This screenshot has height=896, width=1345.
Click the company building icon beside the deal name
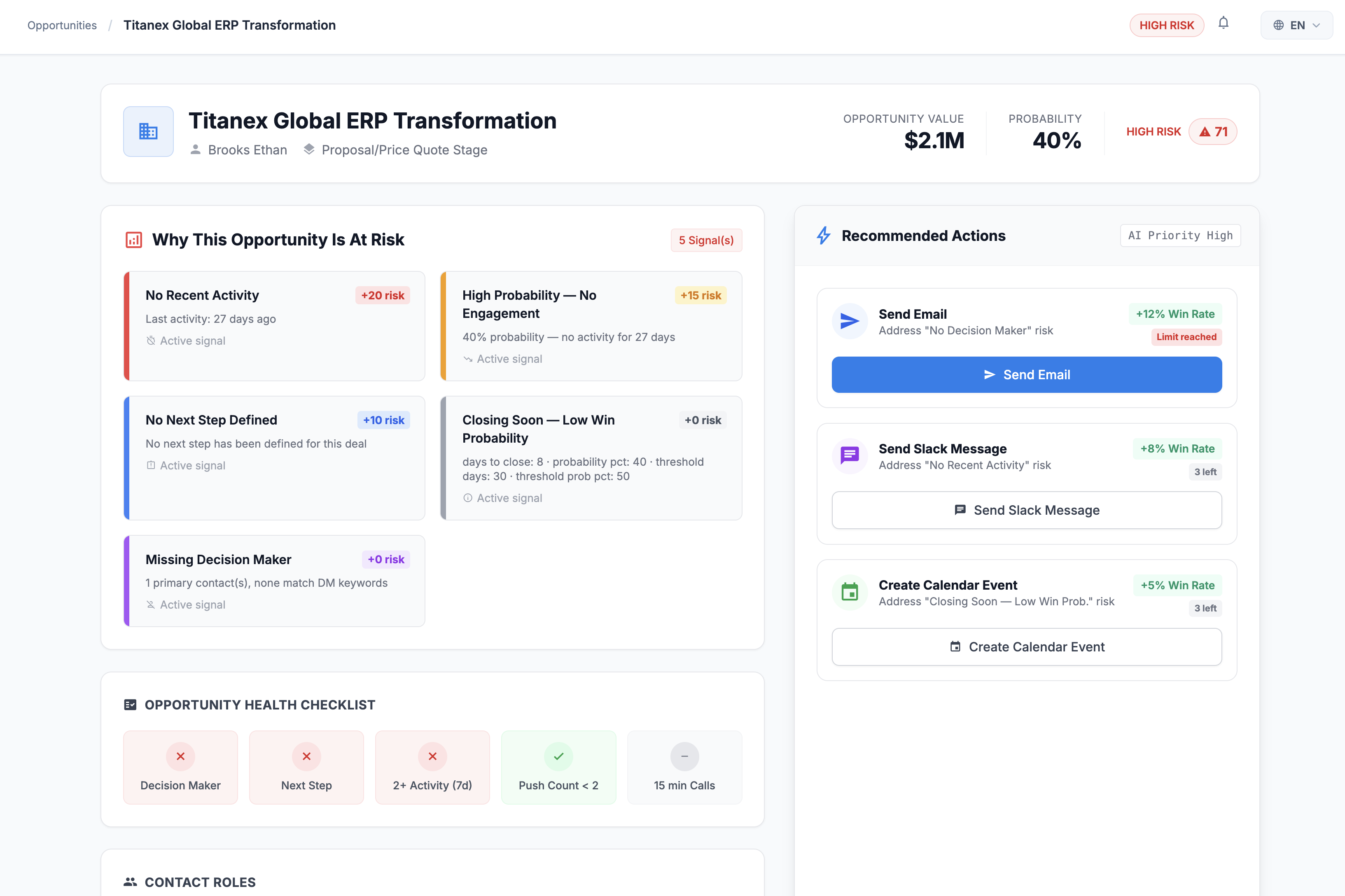(x=148, y=131)
